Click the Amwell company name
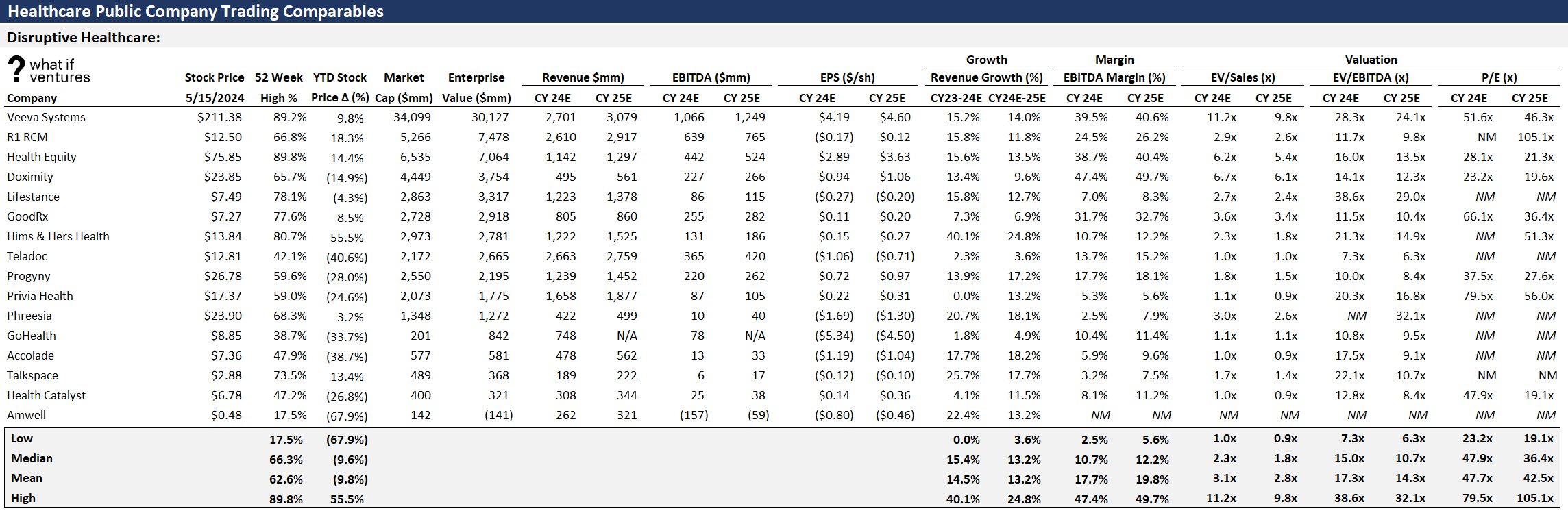This screenshot has height=513, width=1568. (26, 415)
